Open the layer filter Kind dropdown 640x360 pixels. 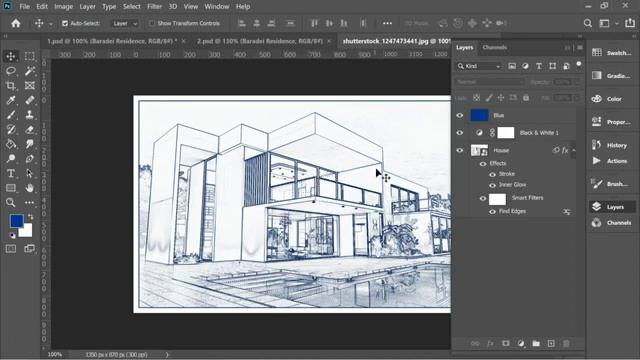(479, 66)
